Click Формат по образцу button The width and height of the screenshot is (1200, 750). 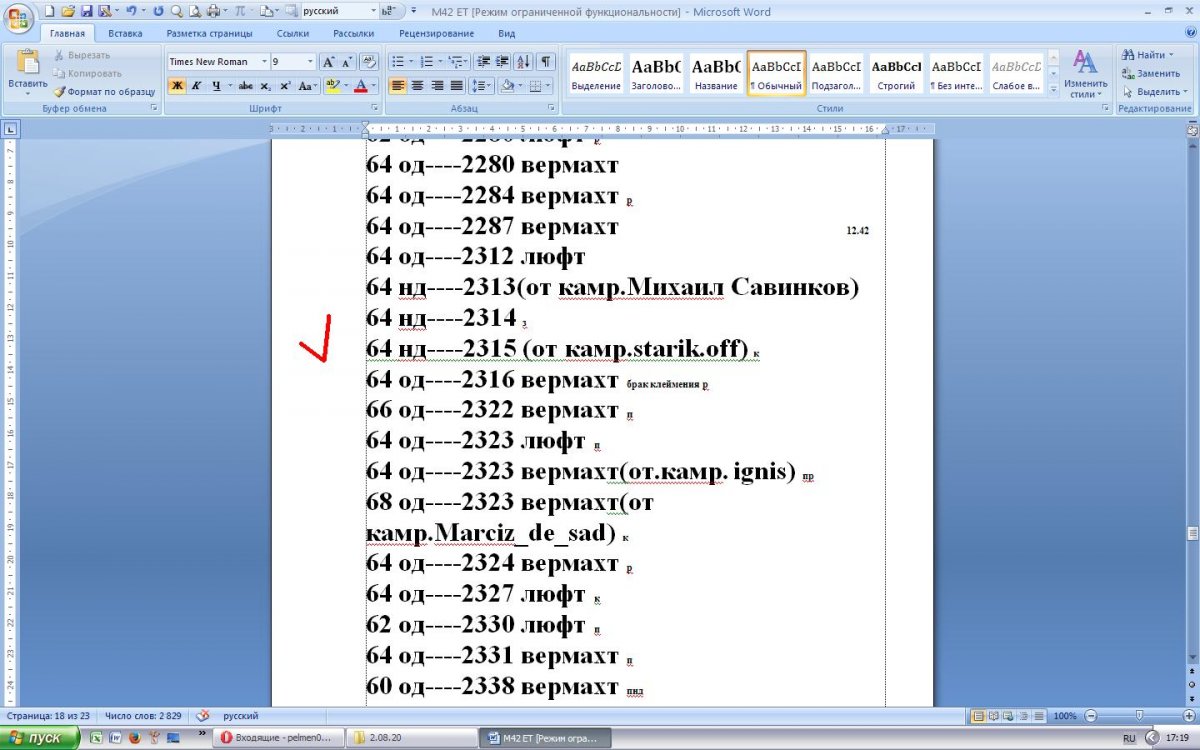pyautogui.click(x=104, y=91)
